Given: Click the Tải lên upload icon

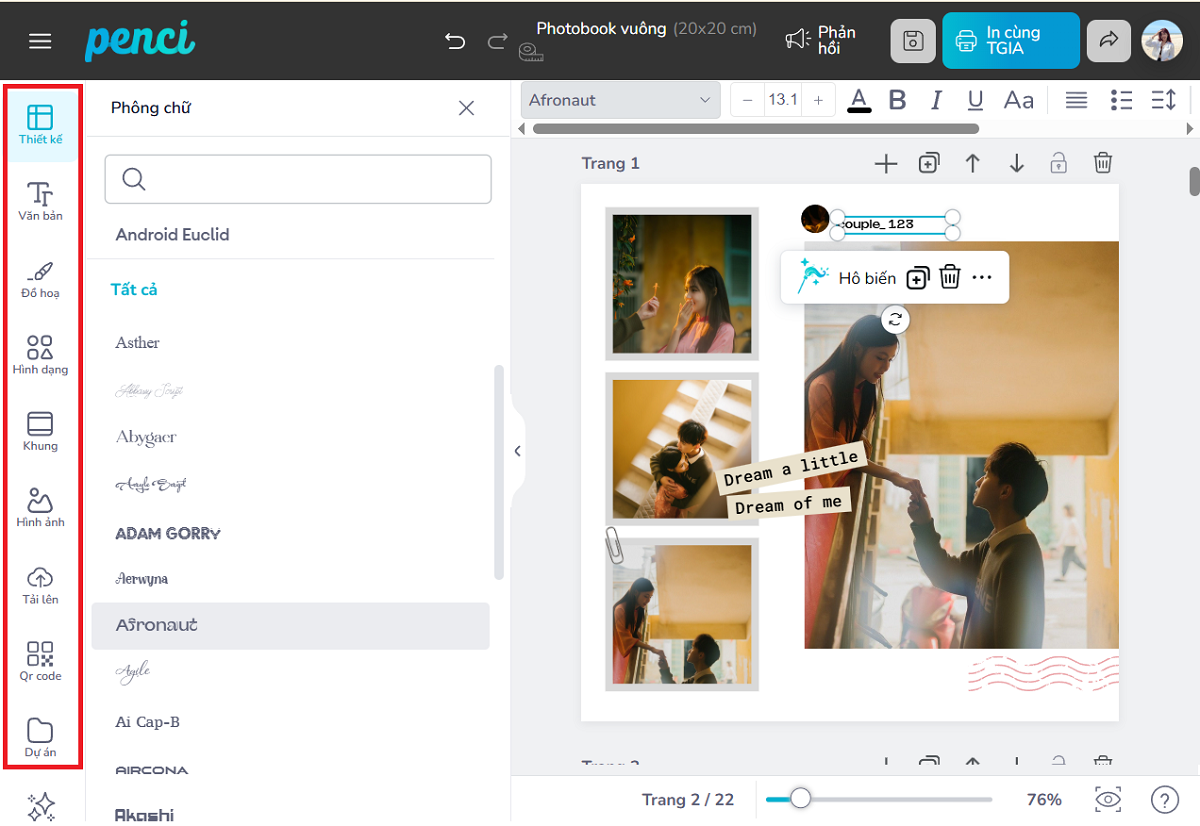Looking at the screenshot, I should click(x=40, y=585).
